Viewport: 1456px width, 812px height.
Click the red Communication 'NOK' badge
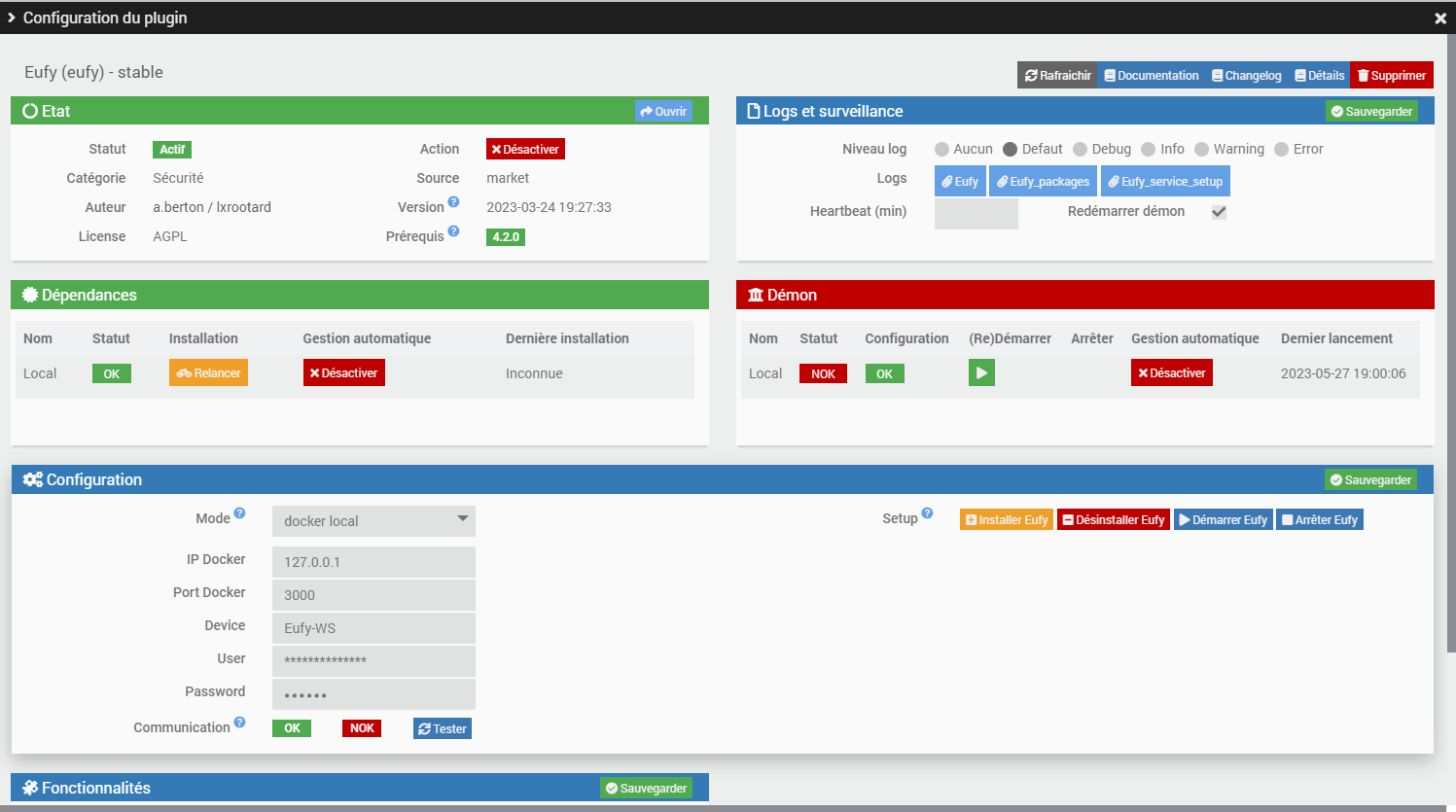362,727
